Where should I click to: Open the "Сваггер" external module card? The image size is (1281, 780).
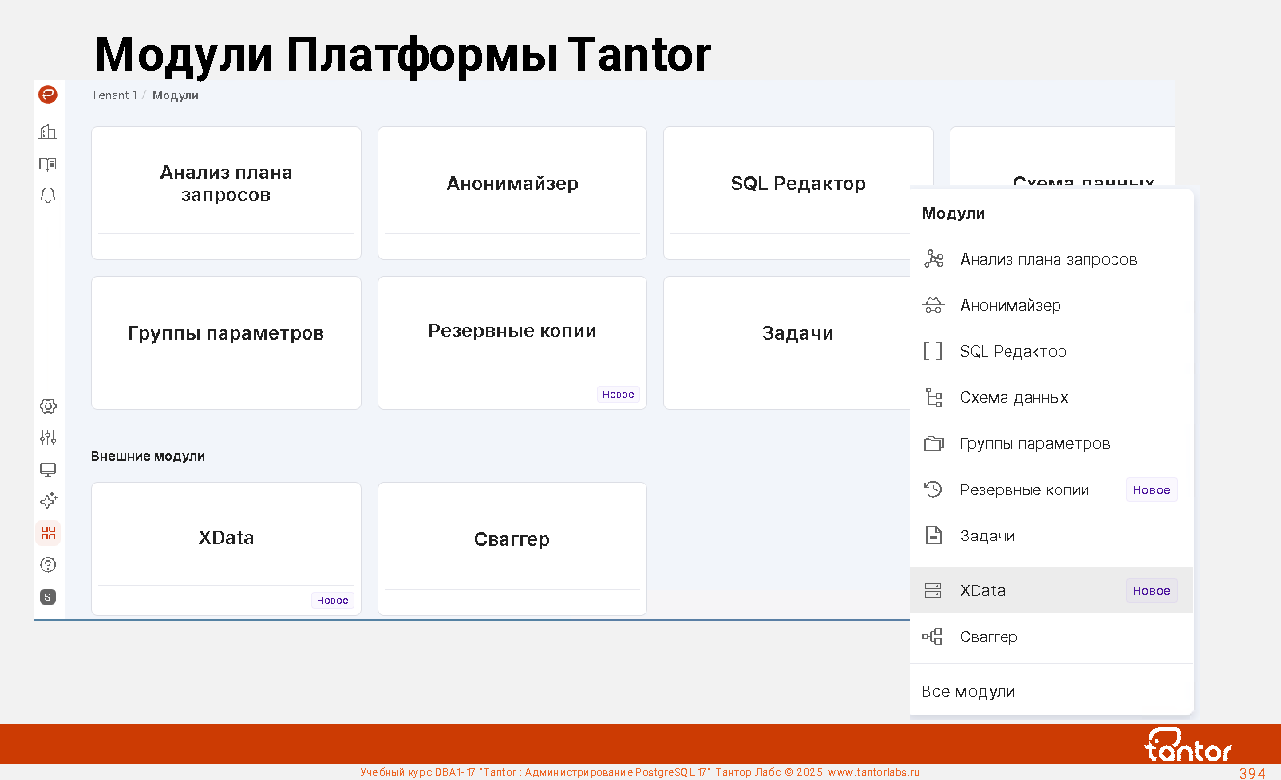pos(512,540)
